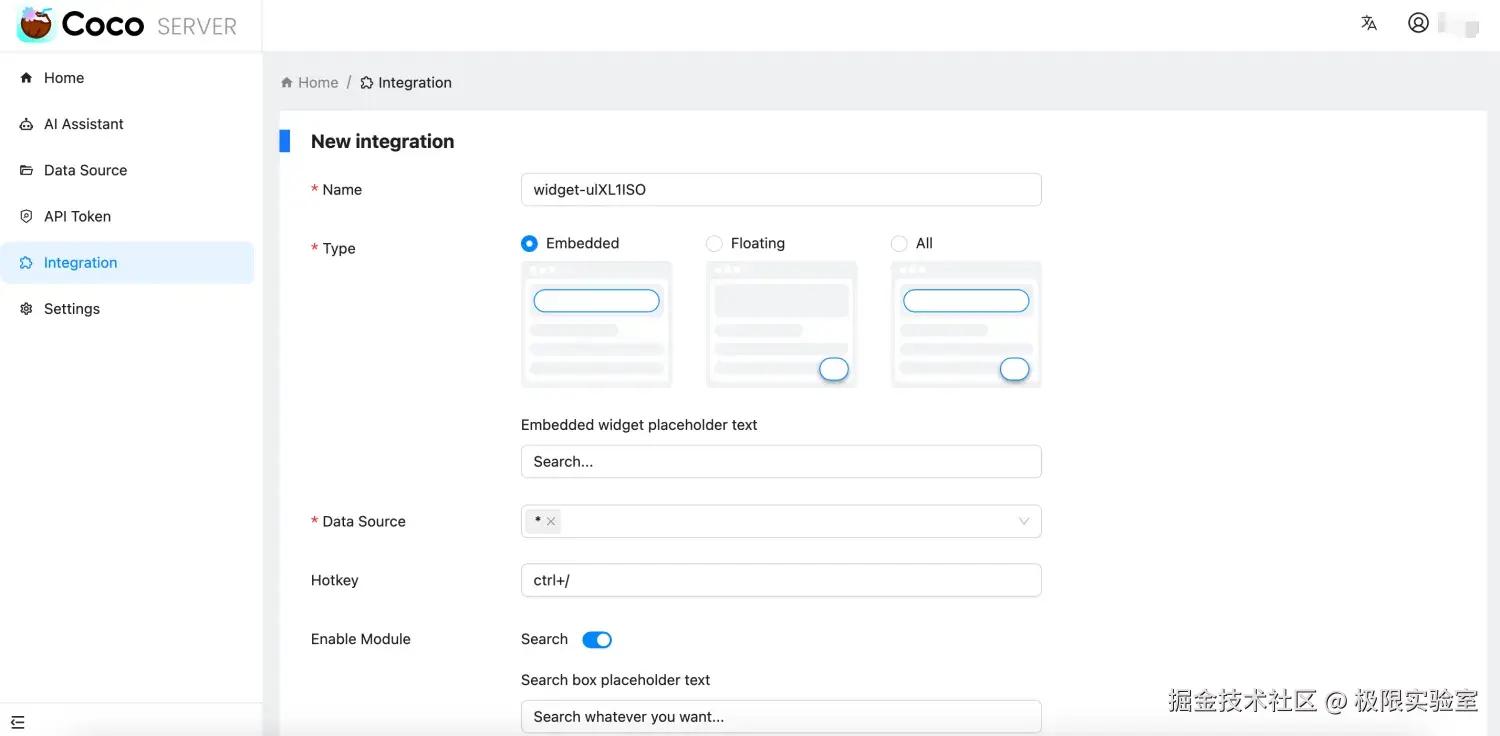Collapse the sidebar using bottom-left icon

pos(18,722)
